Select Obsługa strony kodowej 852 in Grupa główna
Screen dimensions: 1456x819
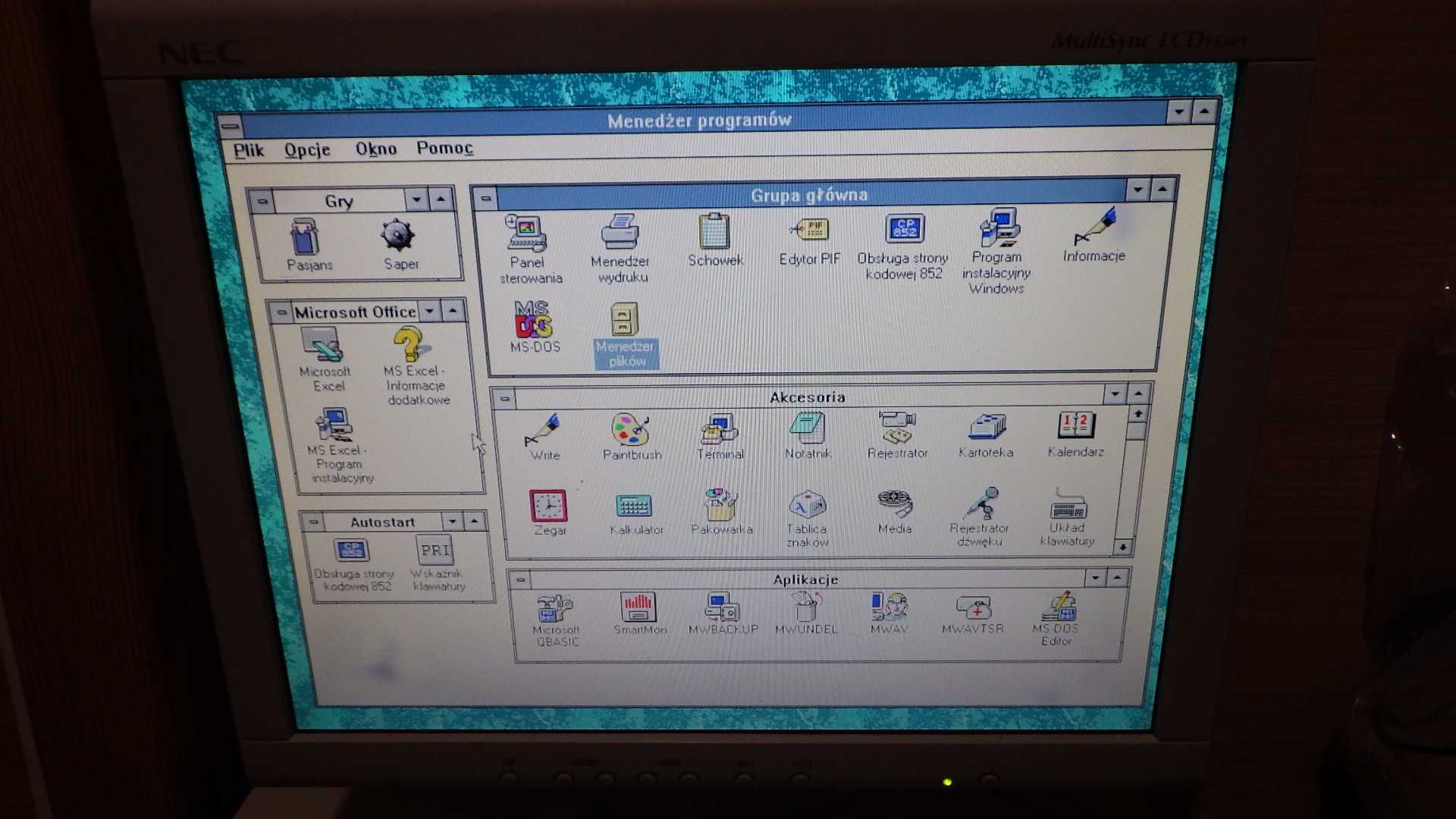(904, 228)
